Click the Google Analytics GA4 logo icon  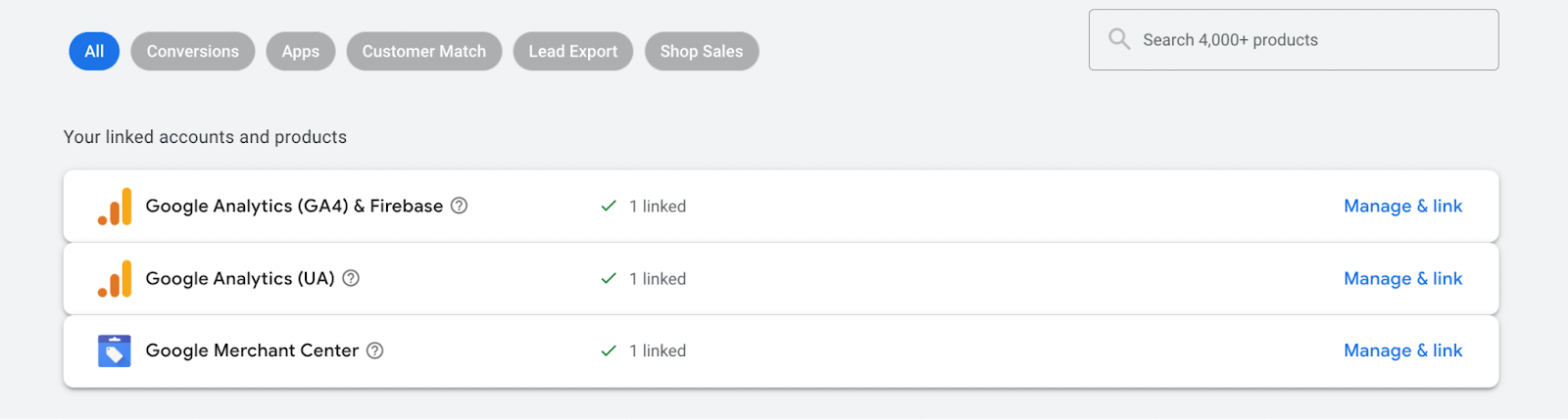click(x=115, y=207)
